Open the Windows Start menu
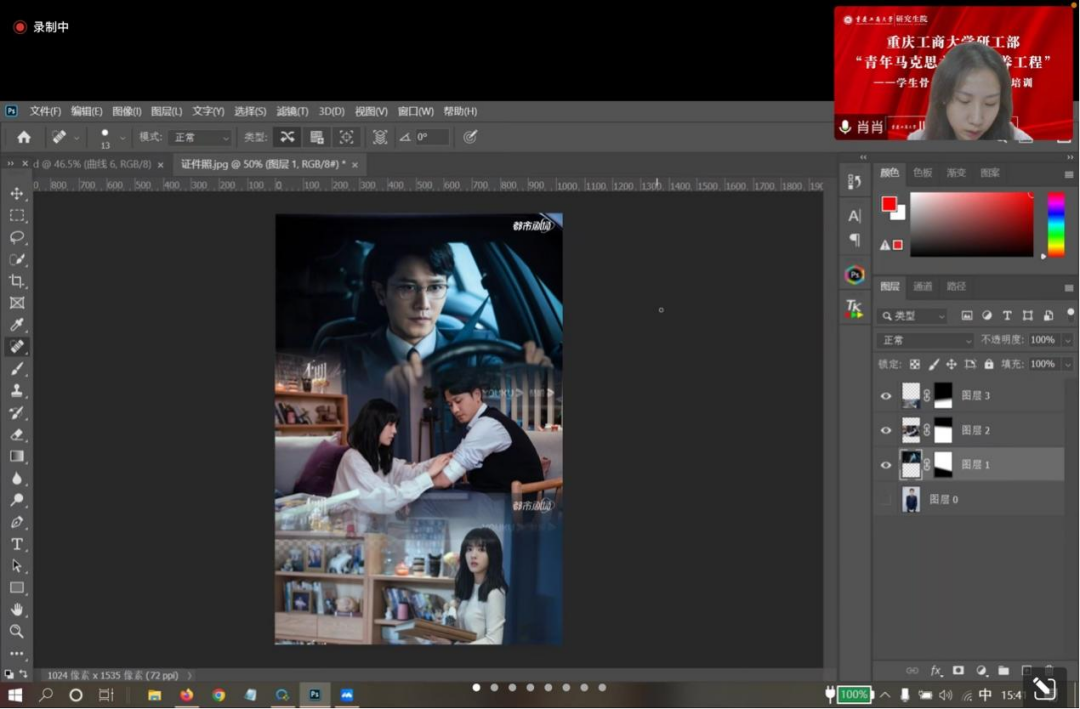 coord(15,695)
